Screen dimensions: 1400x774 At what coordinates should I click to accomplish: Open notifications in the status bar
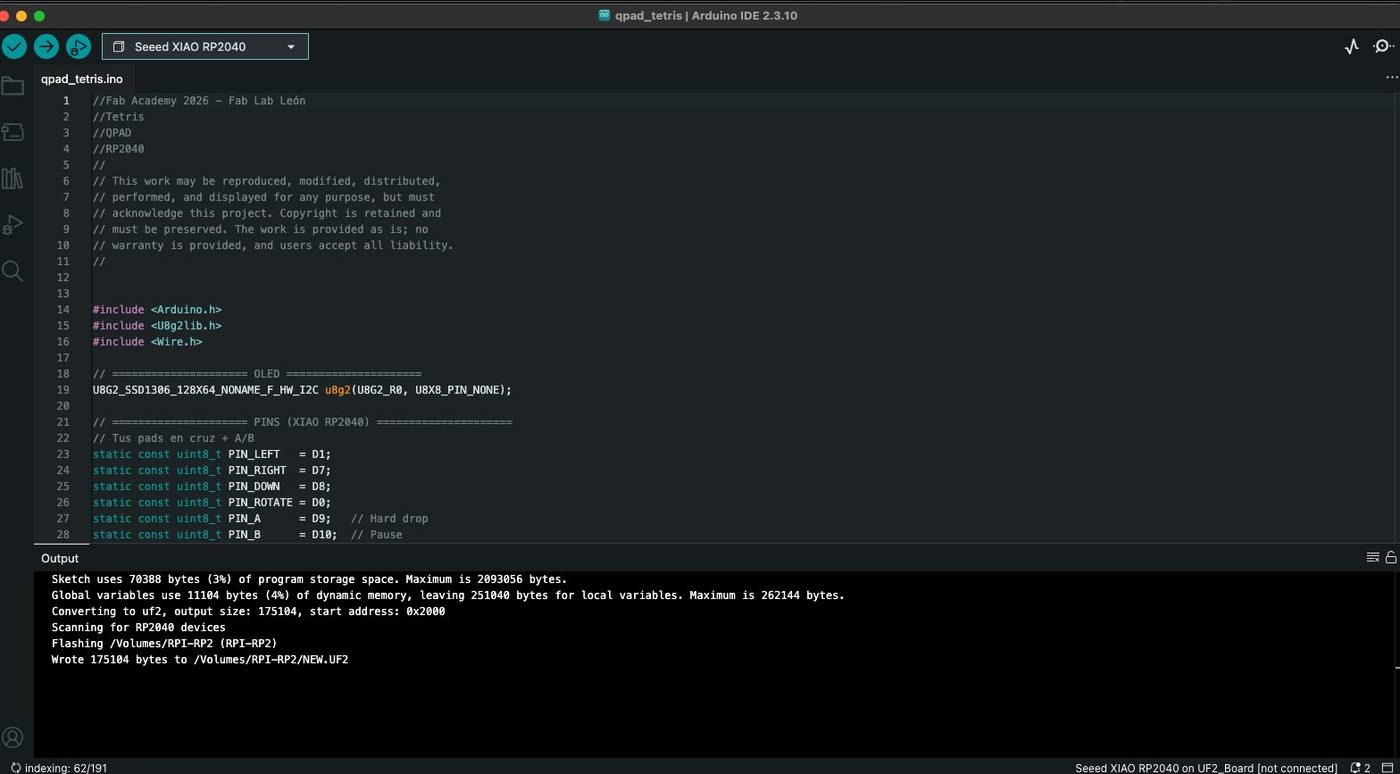pos(1360,768)
